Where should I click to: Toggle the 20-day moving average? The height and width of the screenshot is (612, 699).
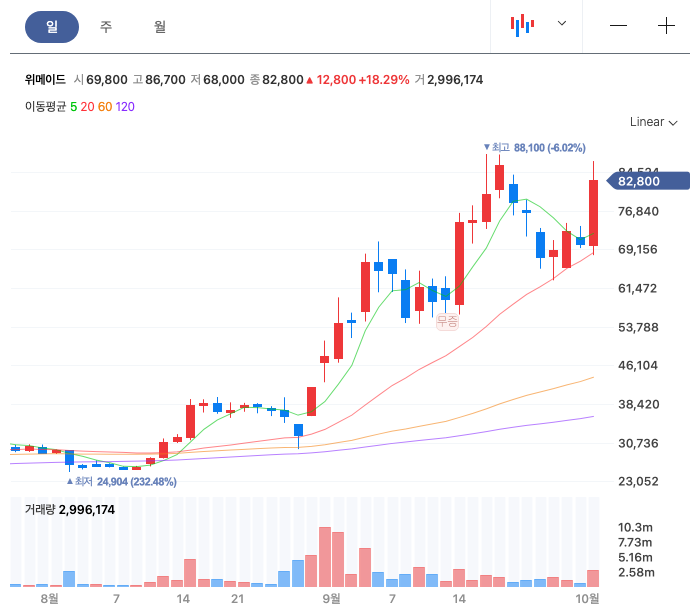click(x=87, y=107)
